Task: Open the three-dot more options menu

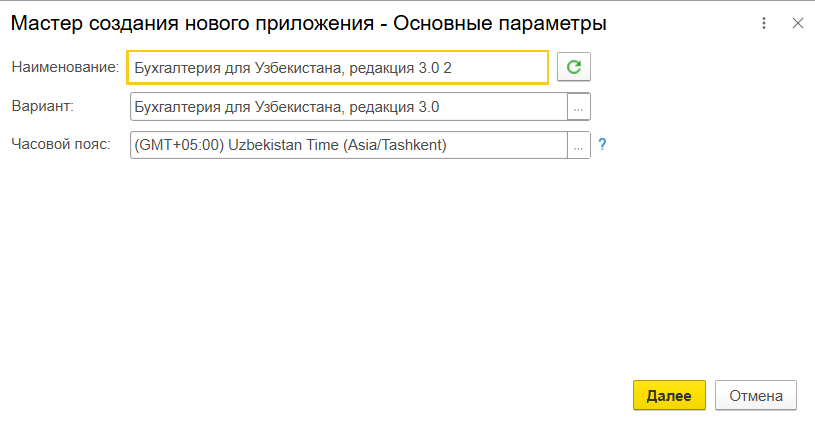Action: tap(765, 23)
